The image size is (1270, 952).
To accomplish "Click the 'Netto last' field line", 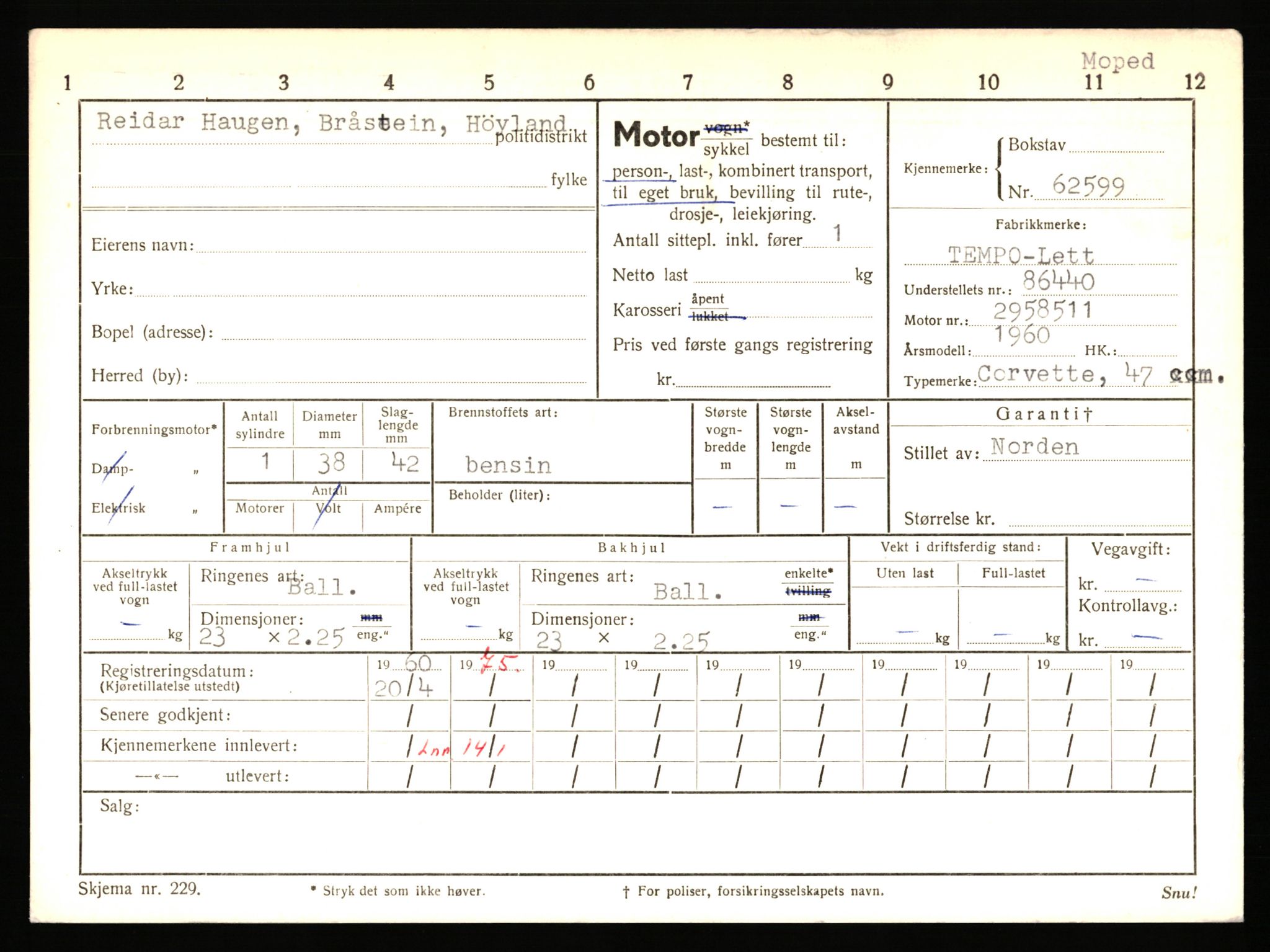I will tap(771, 276).
